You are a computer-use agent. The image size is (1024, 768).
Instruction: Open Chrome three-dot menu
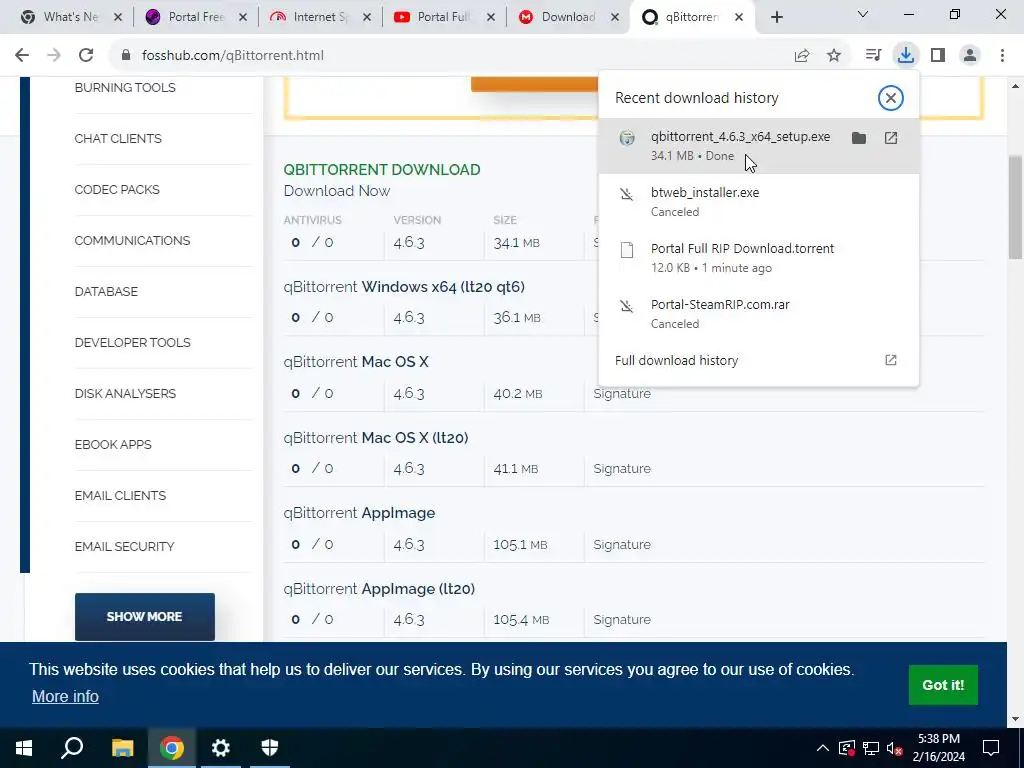[1002, 56]
